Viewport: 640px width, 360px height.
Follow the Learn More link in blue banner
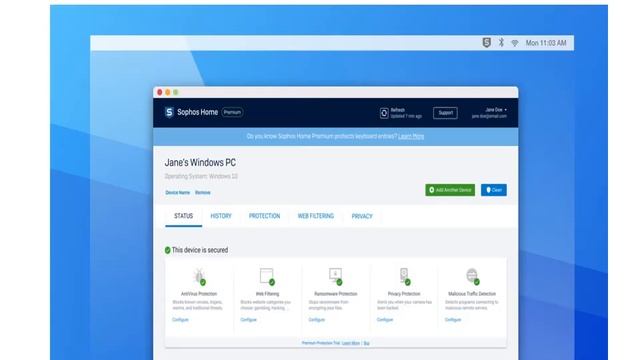tap(411, 136)
